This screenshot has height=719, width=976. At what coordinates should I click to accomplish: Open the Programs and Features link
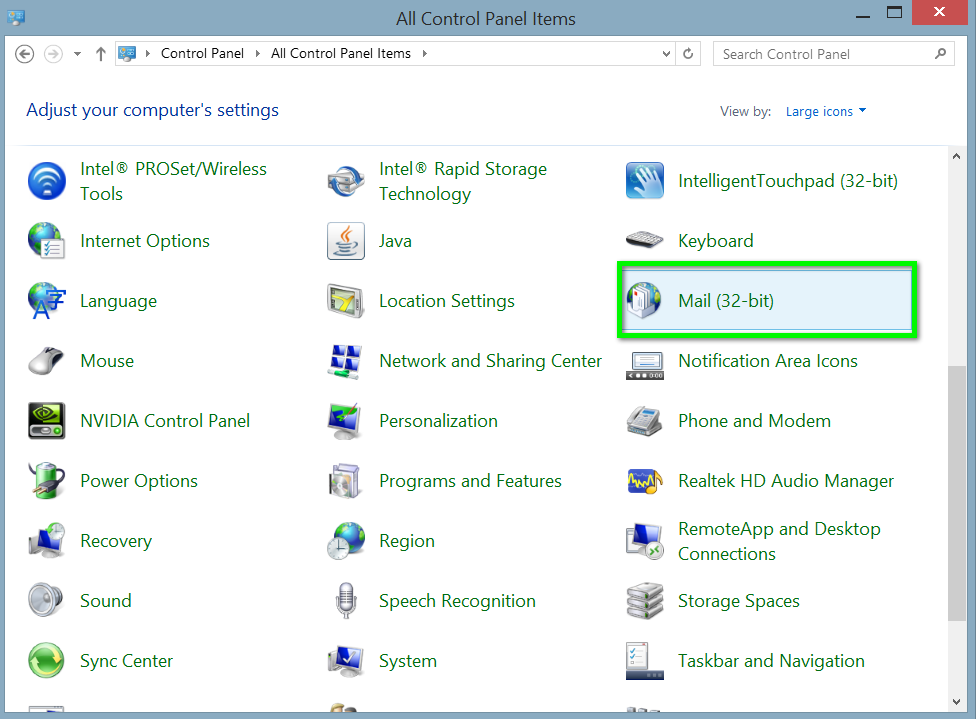(471, 481)
